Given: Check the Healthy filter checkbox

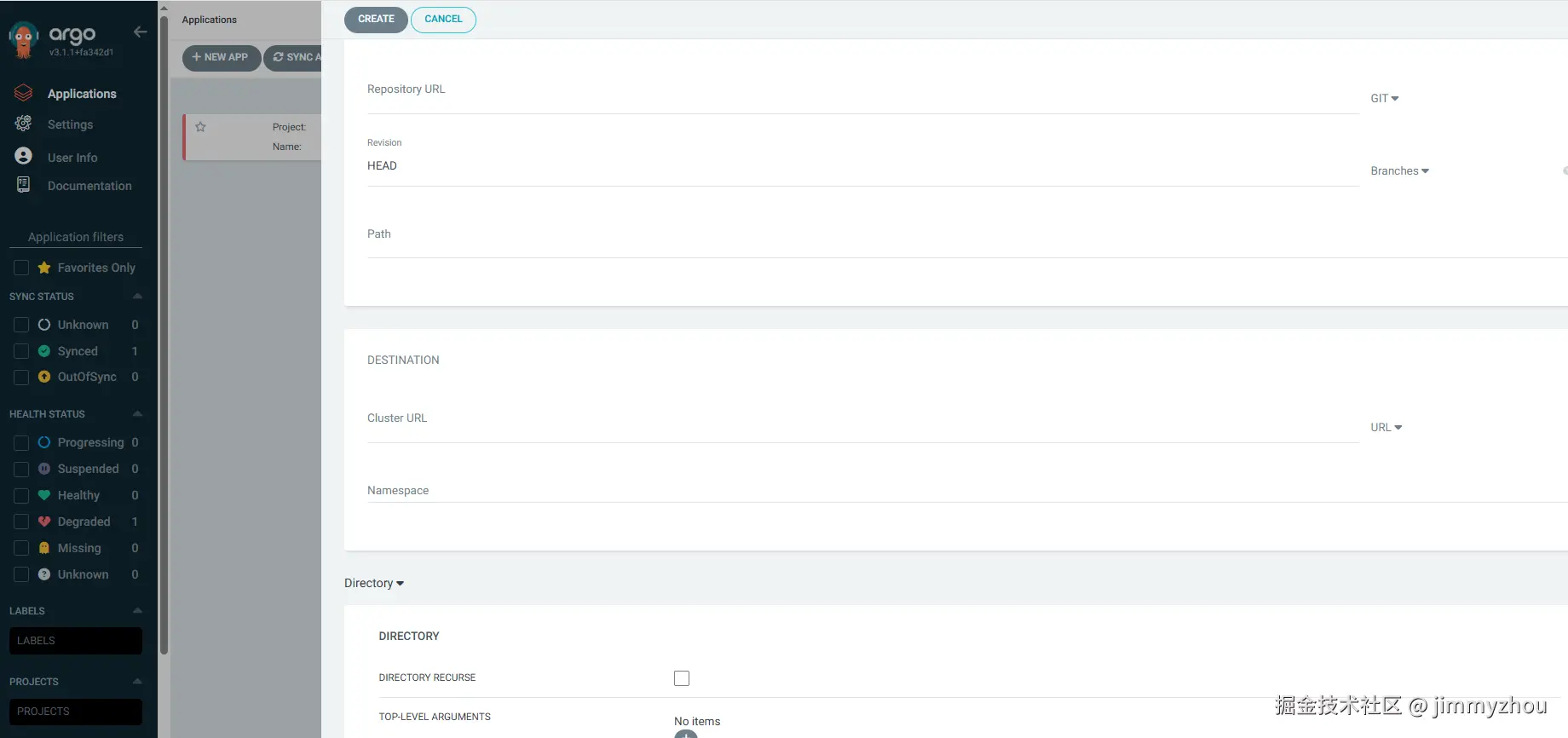Looking at the screenshot, I should coord(22,495).
